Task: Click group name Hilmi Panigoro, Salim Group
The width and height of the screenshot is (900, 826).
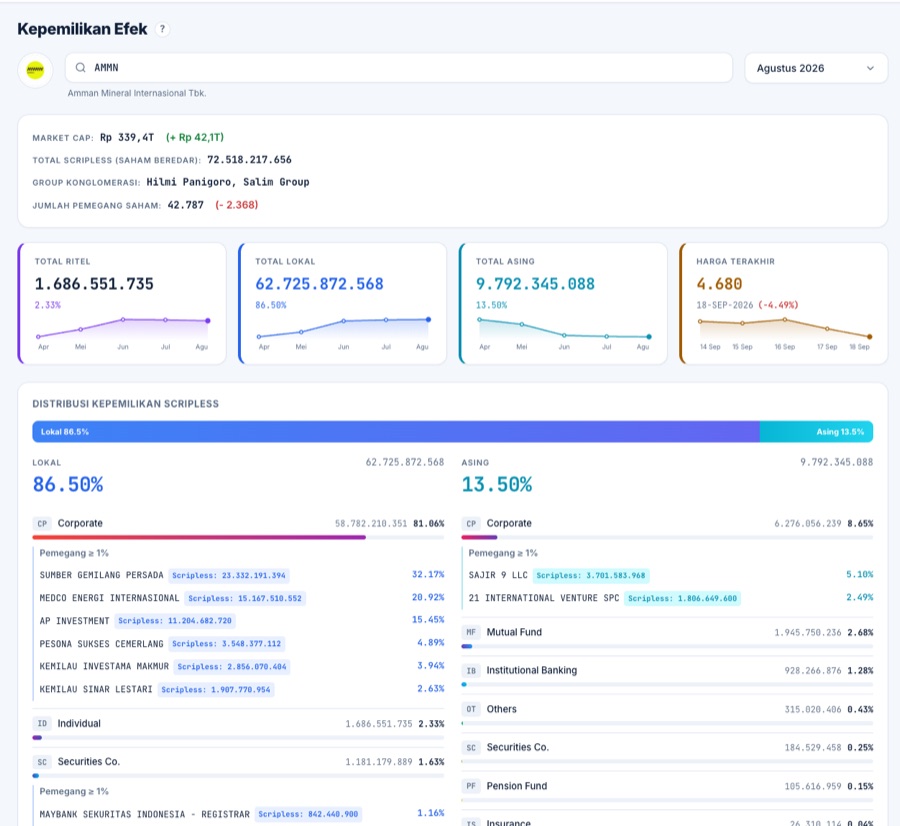Action: [228, 182]
